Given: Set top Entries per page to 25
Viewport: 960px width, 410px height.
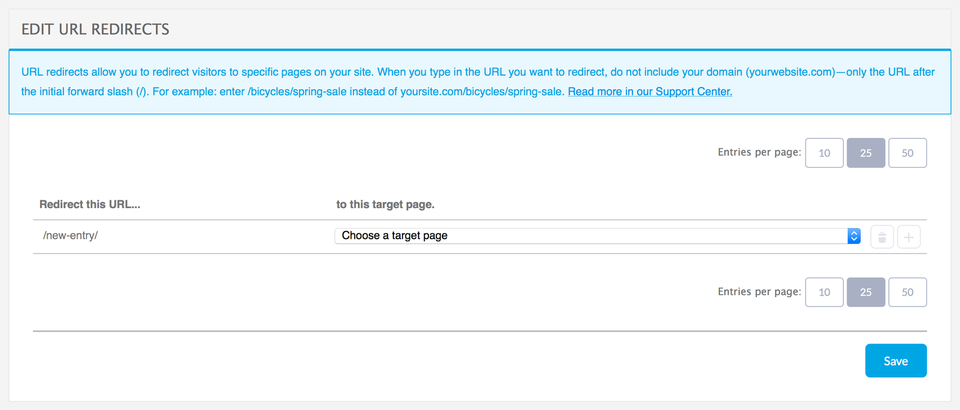Looking at the screenshot, I should tap(866, 153).
